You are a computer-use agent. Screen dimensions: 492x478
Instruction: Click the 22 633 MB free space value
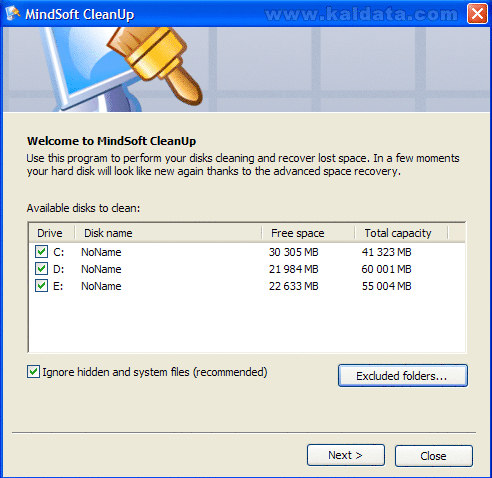click(x=294, y=286)
